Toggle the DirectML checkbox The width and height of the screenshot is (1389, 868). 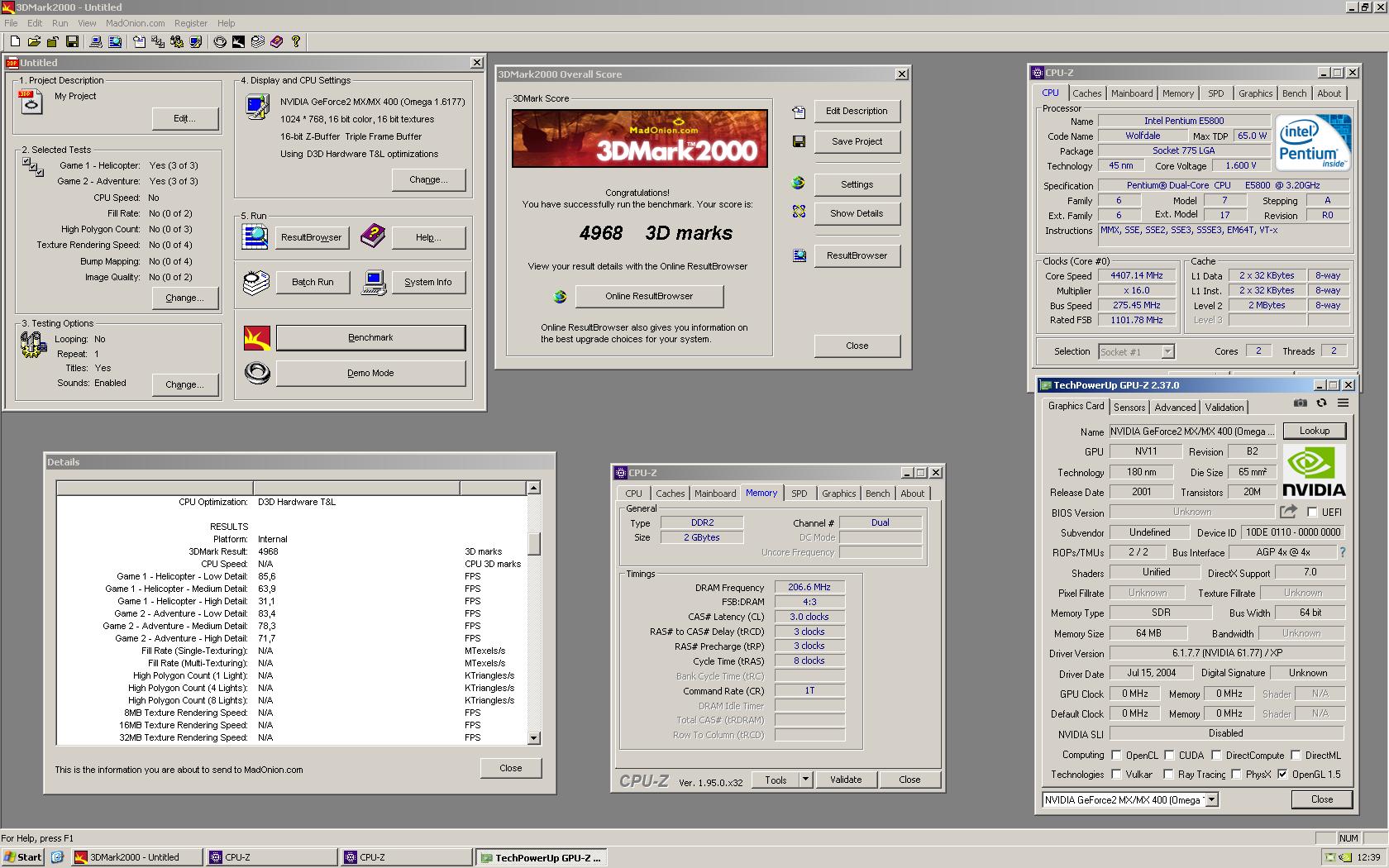(1296, 755)
